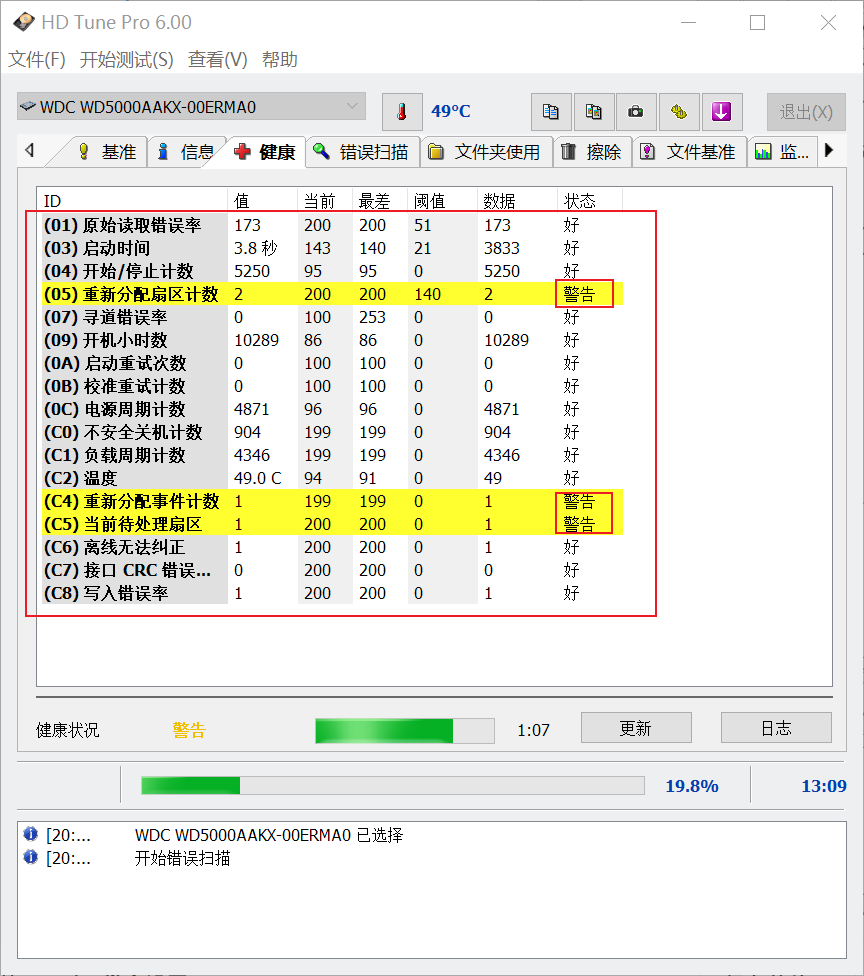Click the 1:07 update countdown
Viewport: 864px width, 976px height.
tap(533, 730)
